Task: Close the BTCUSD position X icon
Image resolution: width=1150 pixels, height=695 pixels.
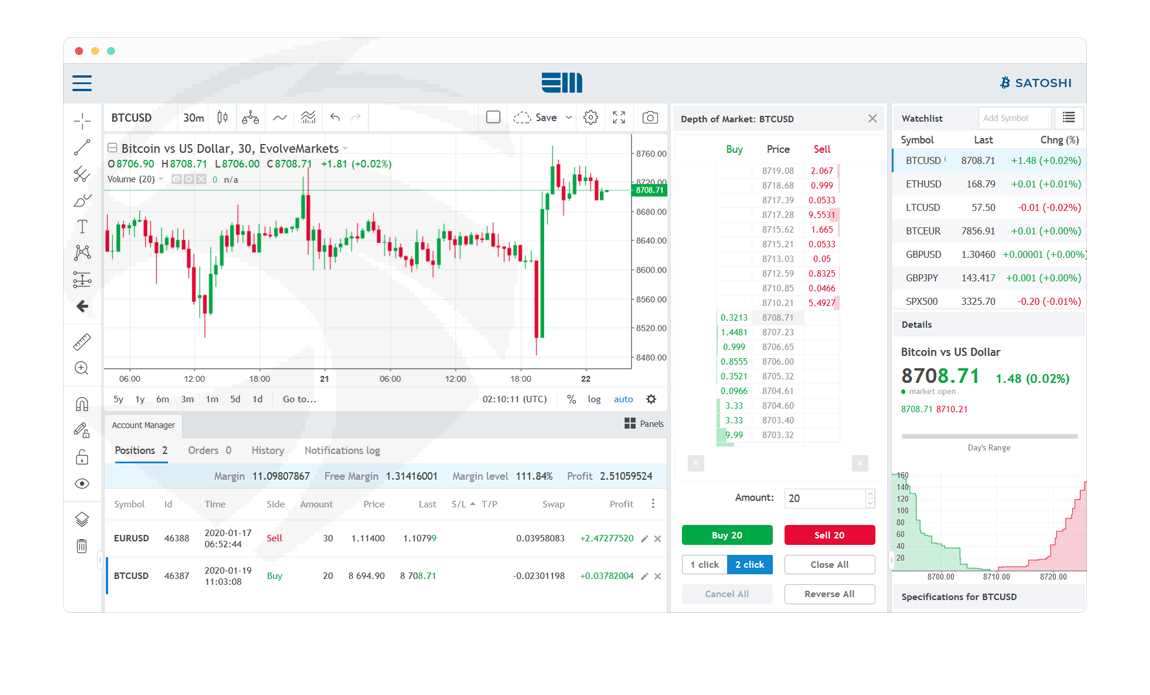Action: [x=658, y=576]
